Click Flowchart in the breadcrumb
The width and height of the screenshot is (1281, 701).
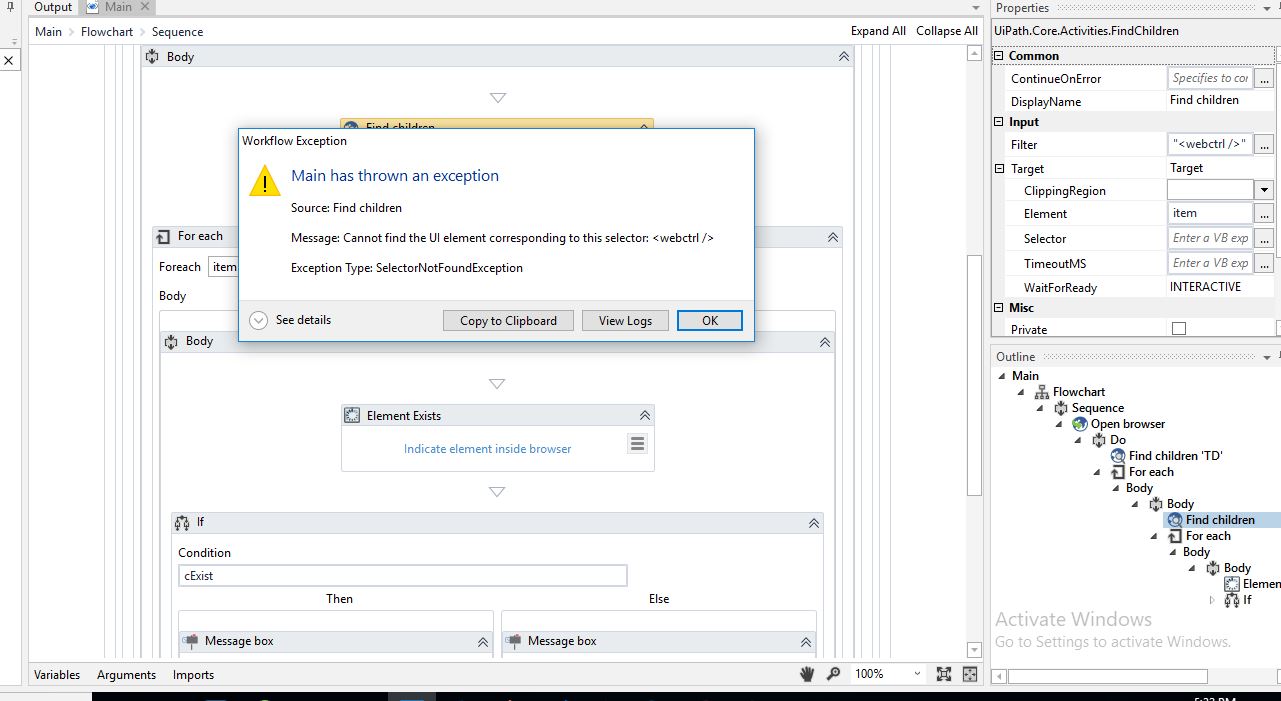click(x=107, y=32)
